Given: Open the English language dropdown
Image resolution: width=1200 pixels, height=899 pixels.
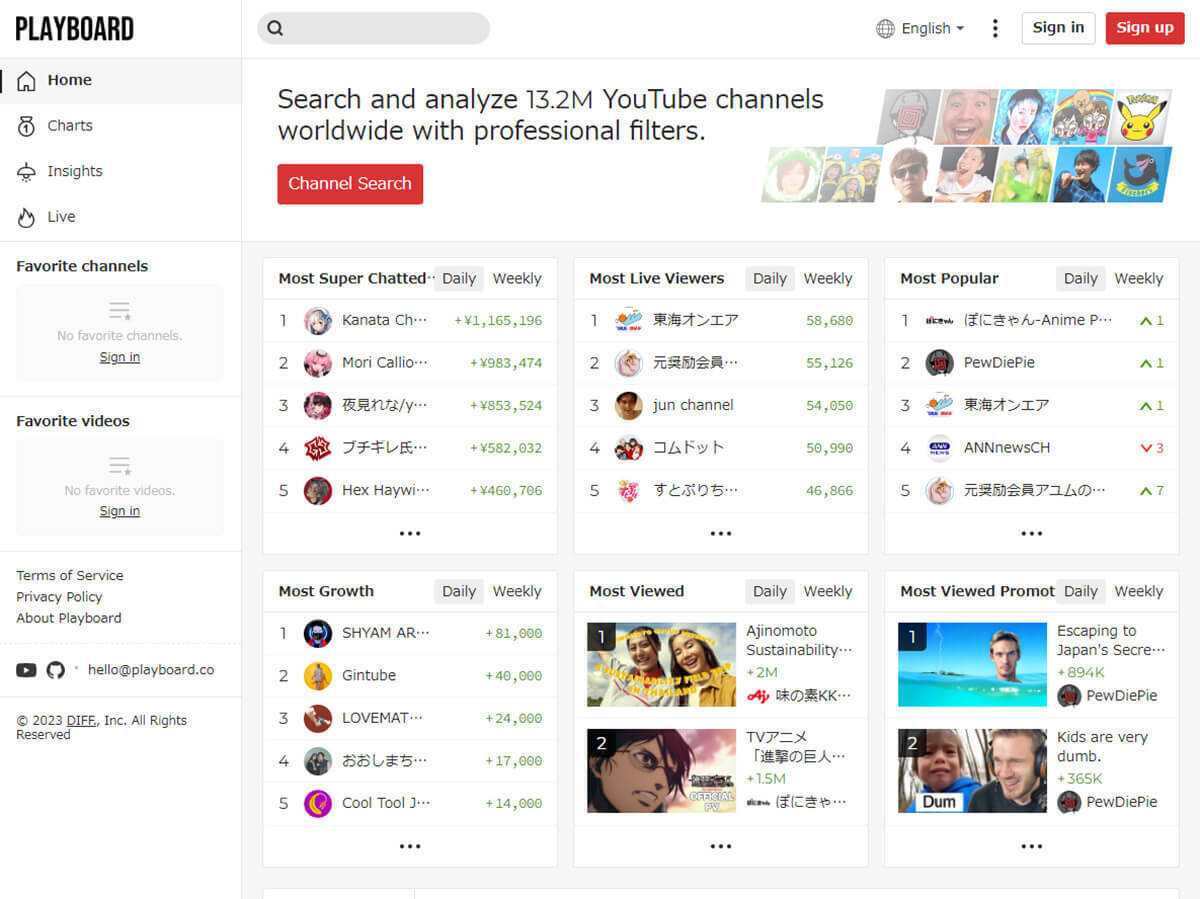Looking at the screenshot, I should [x=920, y=28].
